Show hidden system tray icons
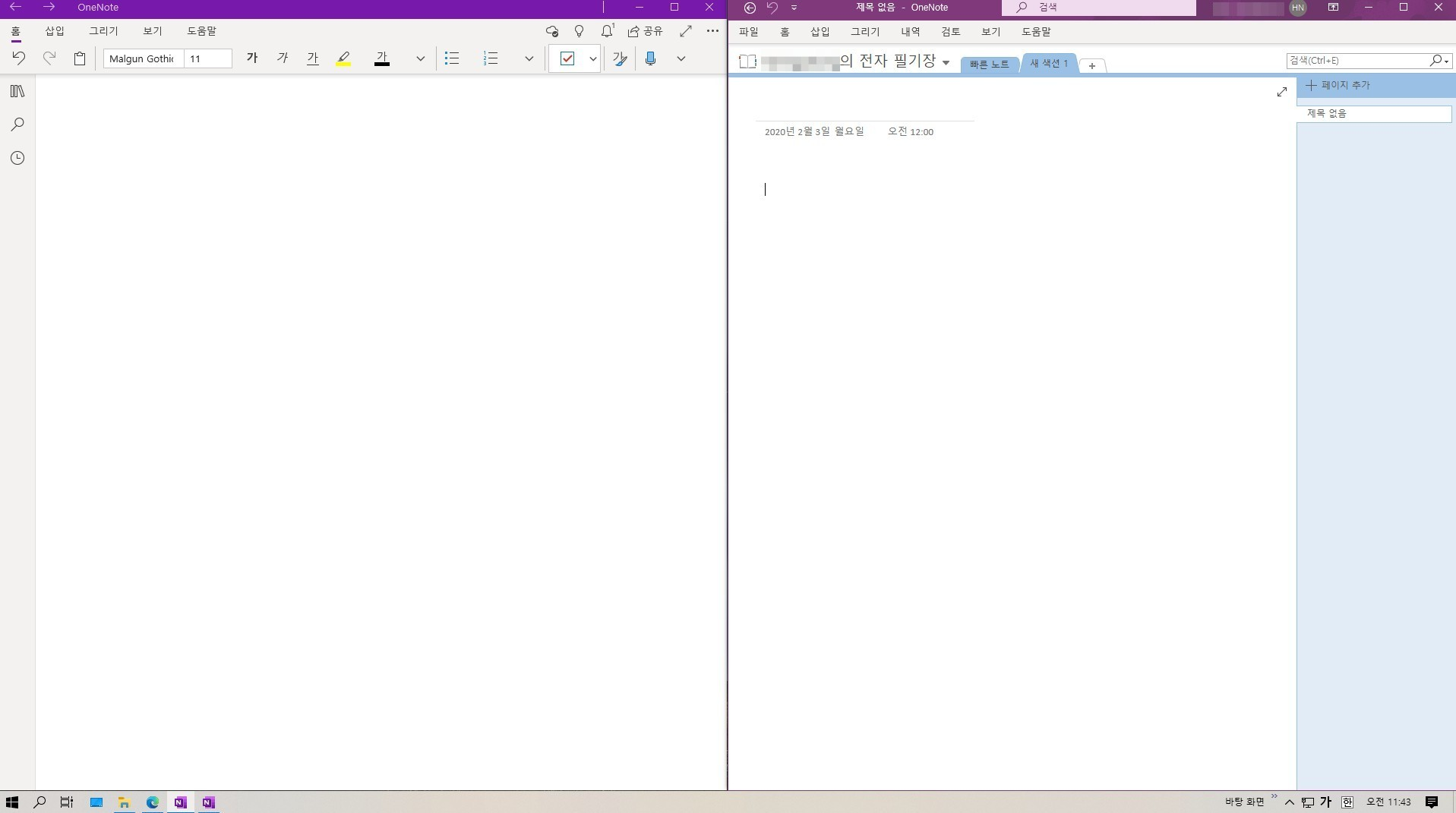 pos(1290,802)
